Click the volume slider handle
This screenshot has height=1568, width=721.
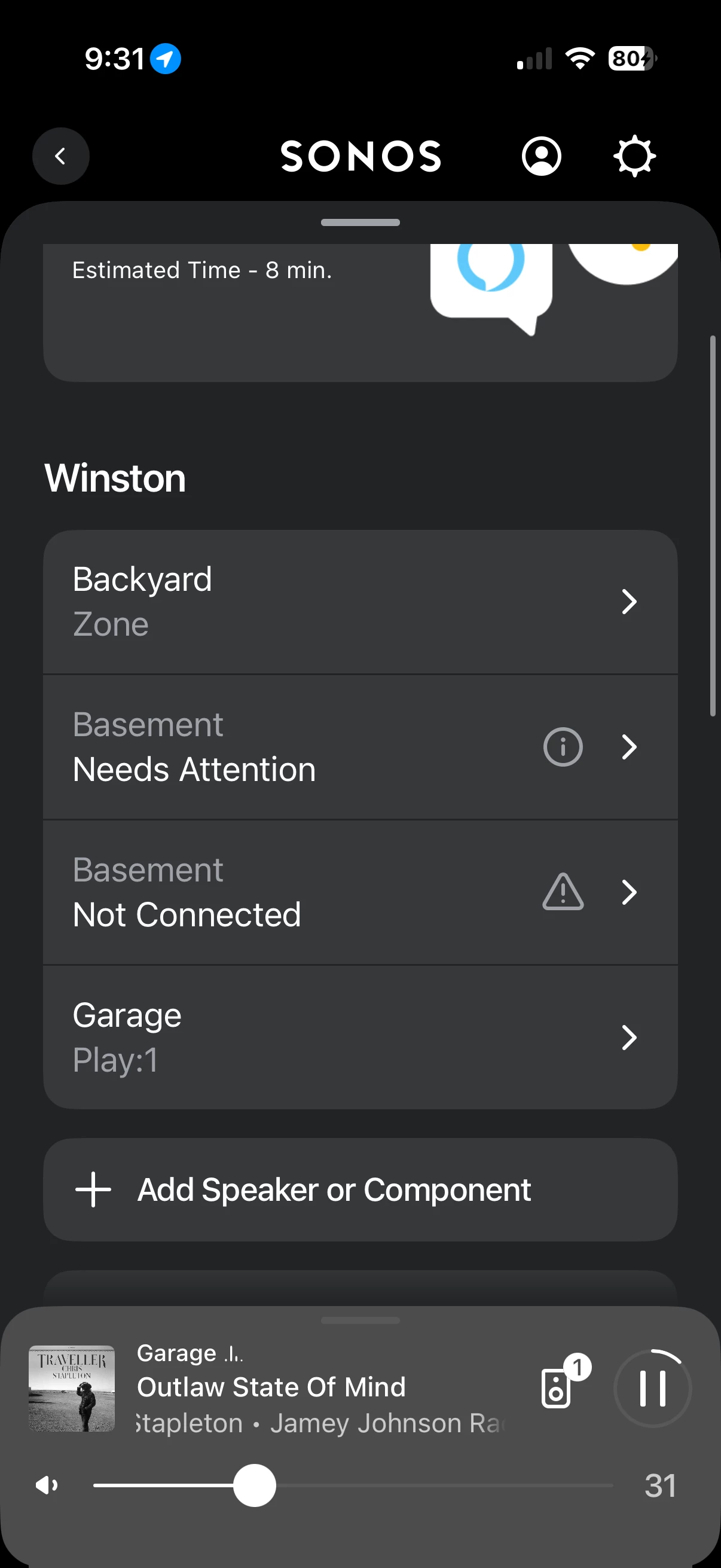tap(254, 1485)
